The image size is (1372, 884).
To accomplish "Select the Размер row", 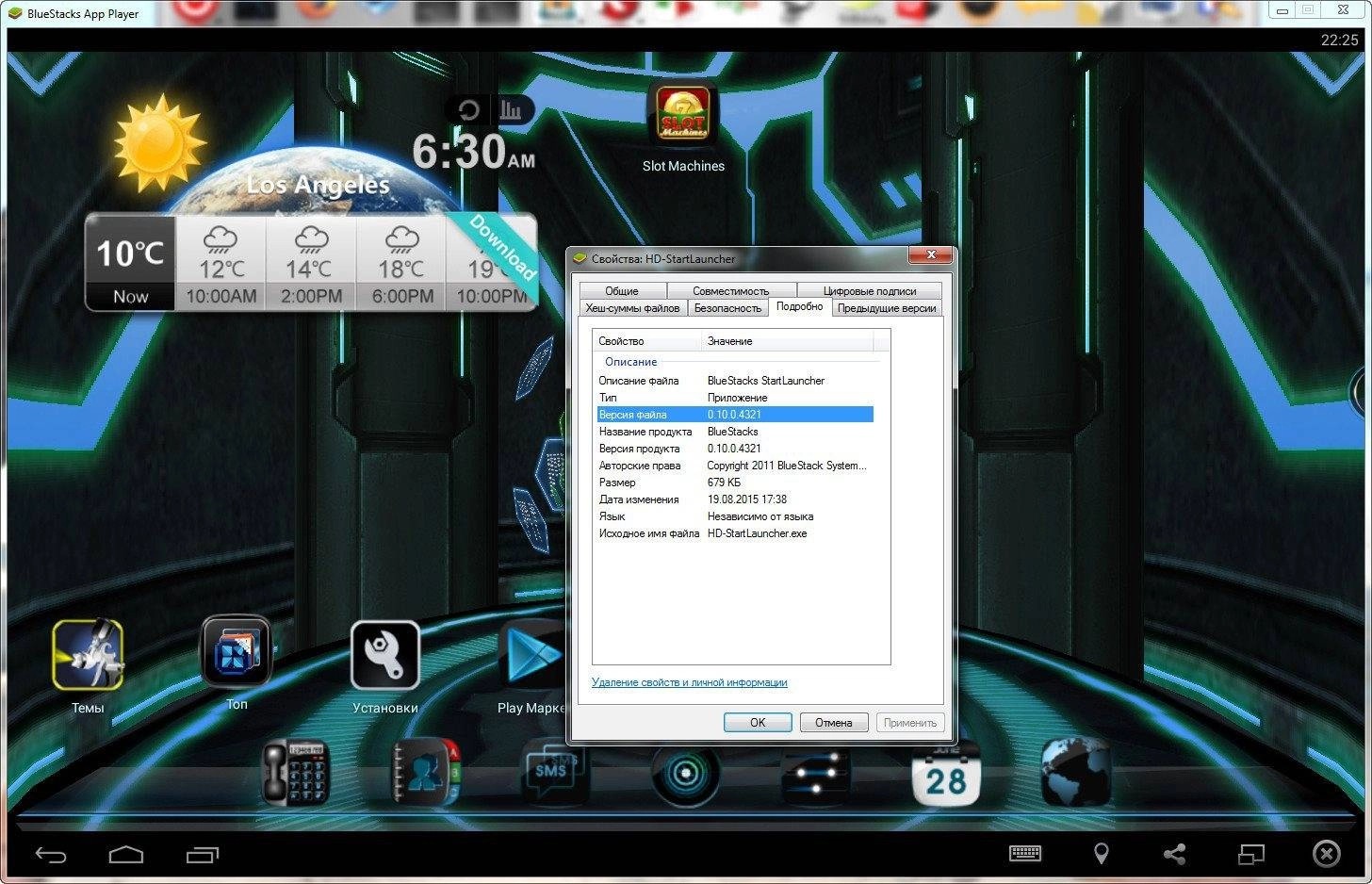I will pyautogui.click(x=735, y=483).
